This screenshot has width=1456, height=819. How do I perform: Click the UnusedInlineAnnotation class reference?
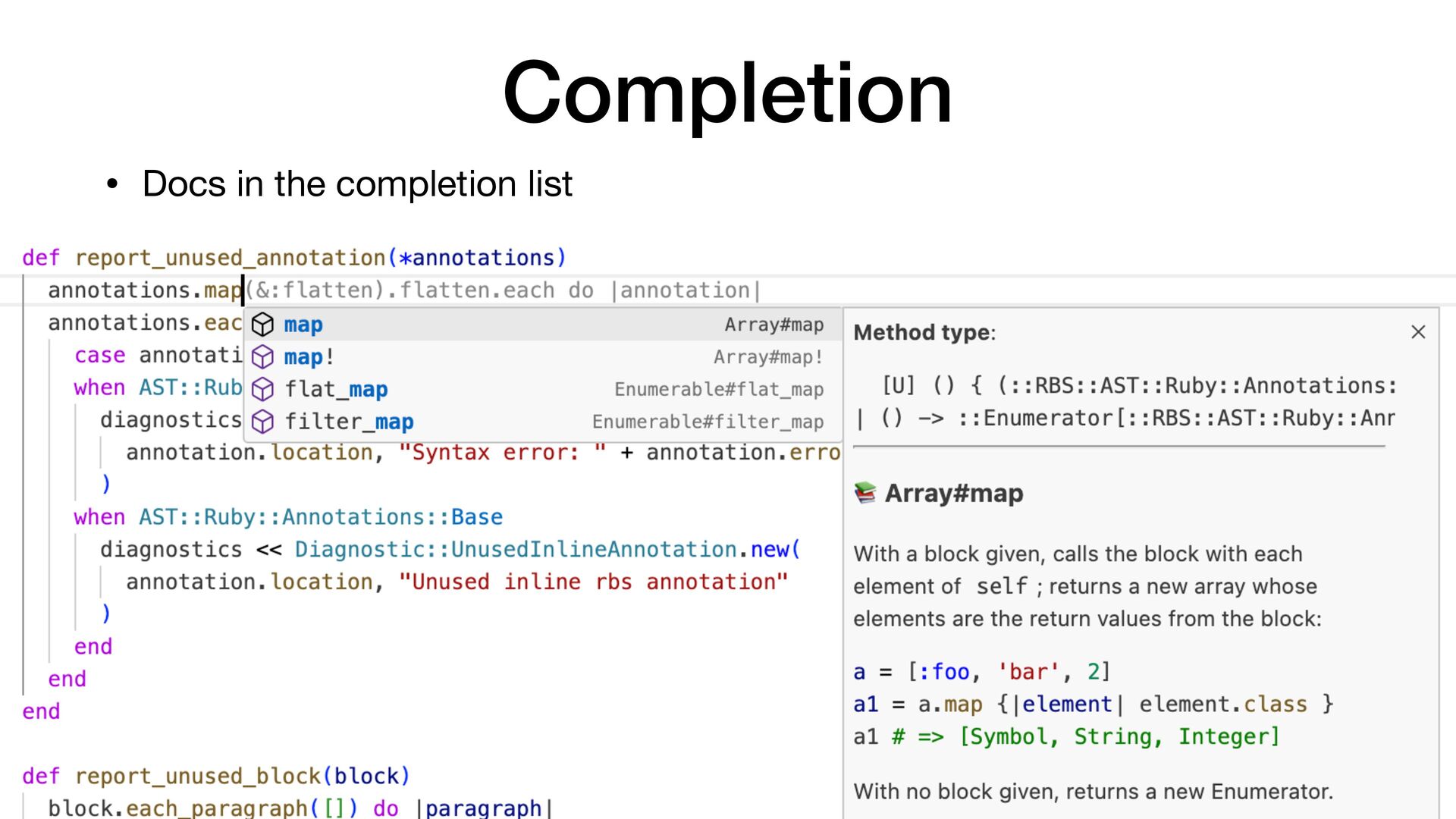(594, 550)
